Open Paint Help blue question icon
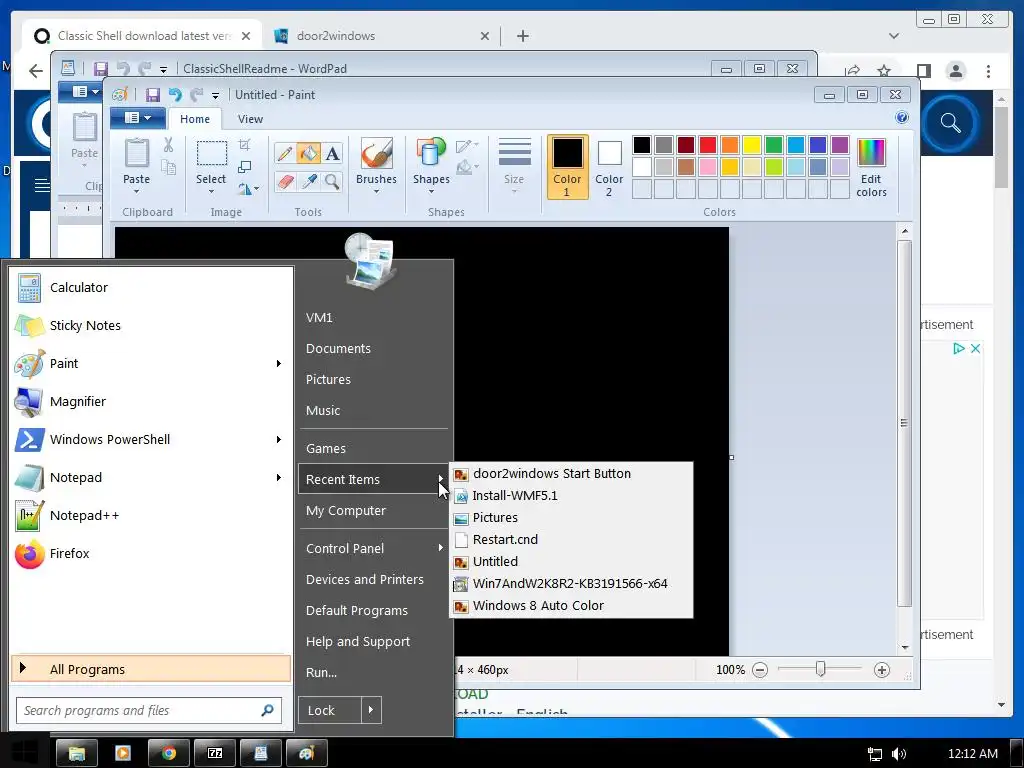The image size is (1024, 768). pyautogui.click(x=902, y=118)
